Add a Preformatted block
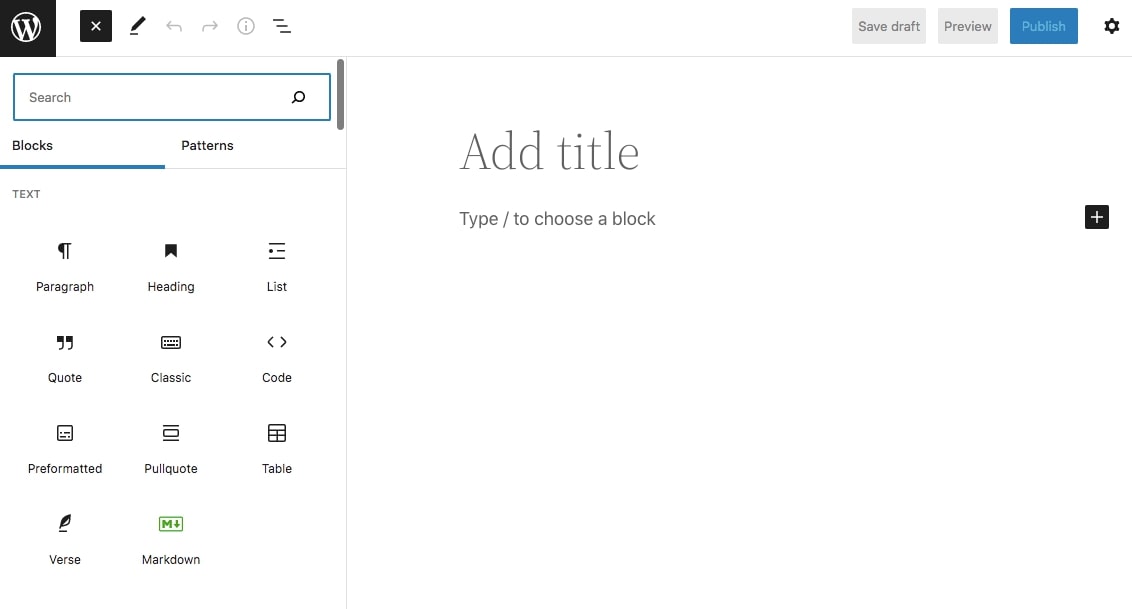The width and height of the screenshot is (1132, 609). (x=65, y=448)
